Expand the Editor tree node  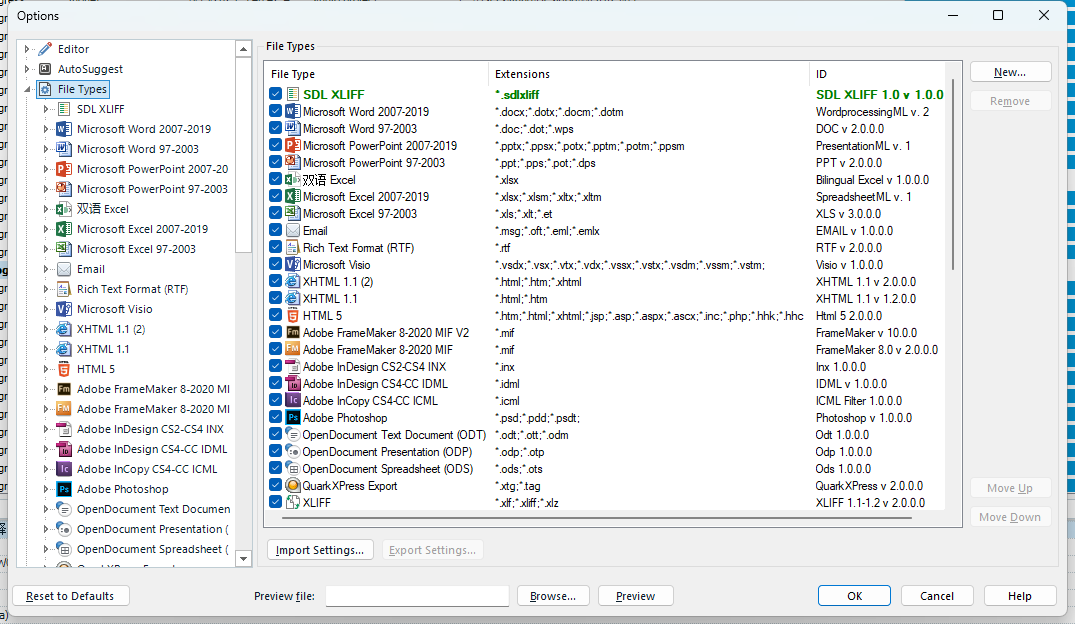click(27, 49)
